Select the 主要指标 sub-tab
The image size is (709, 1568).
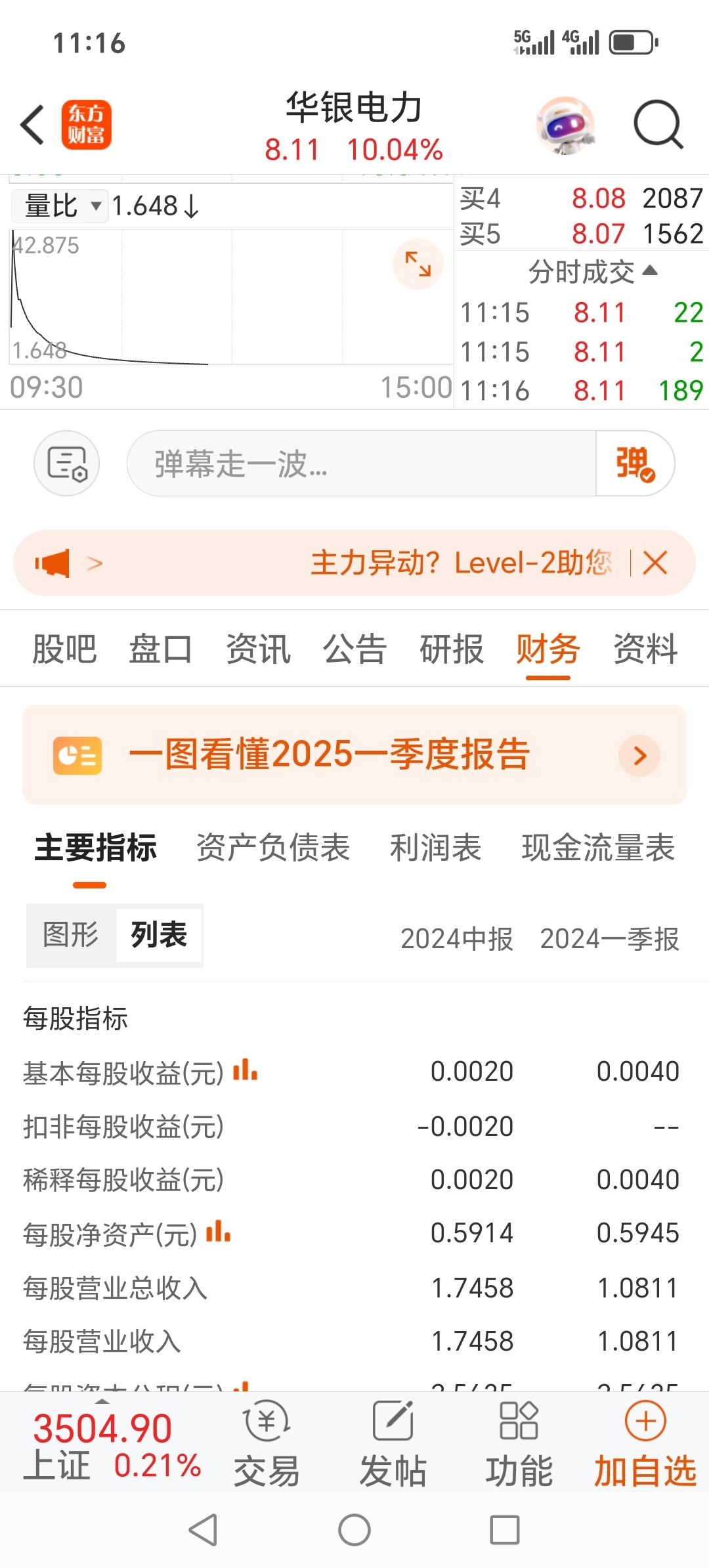point(96,847)
